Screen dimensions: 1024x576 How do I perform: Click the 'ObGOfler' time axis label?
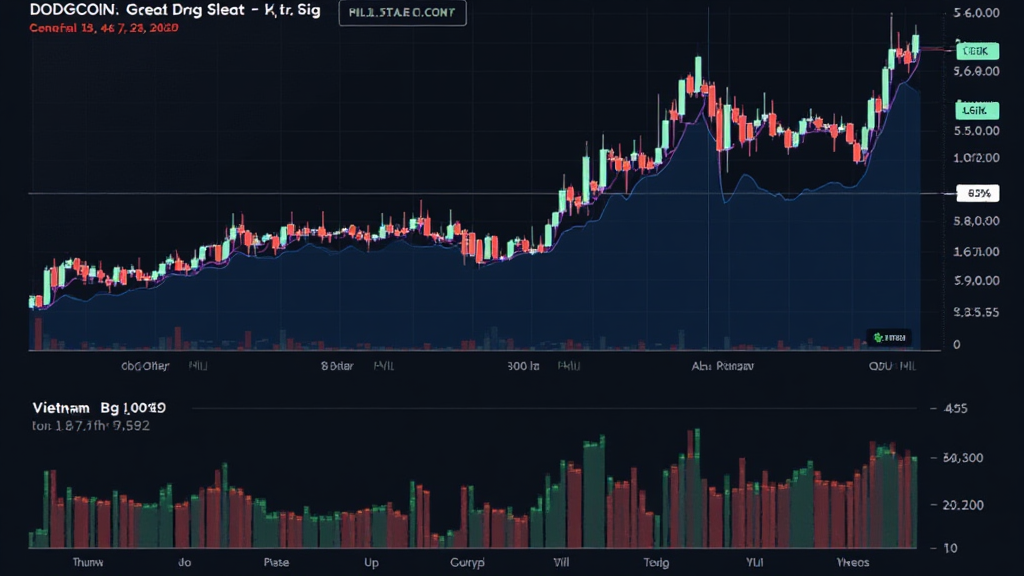click(145, 366)
